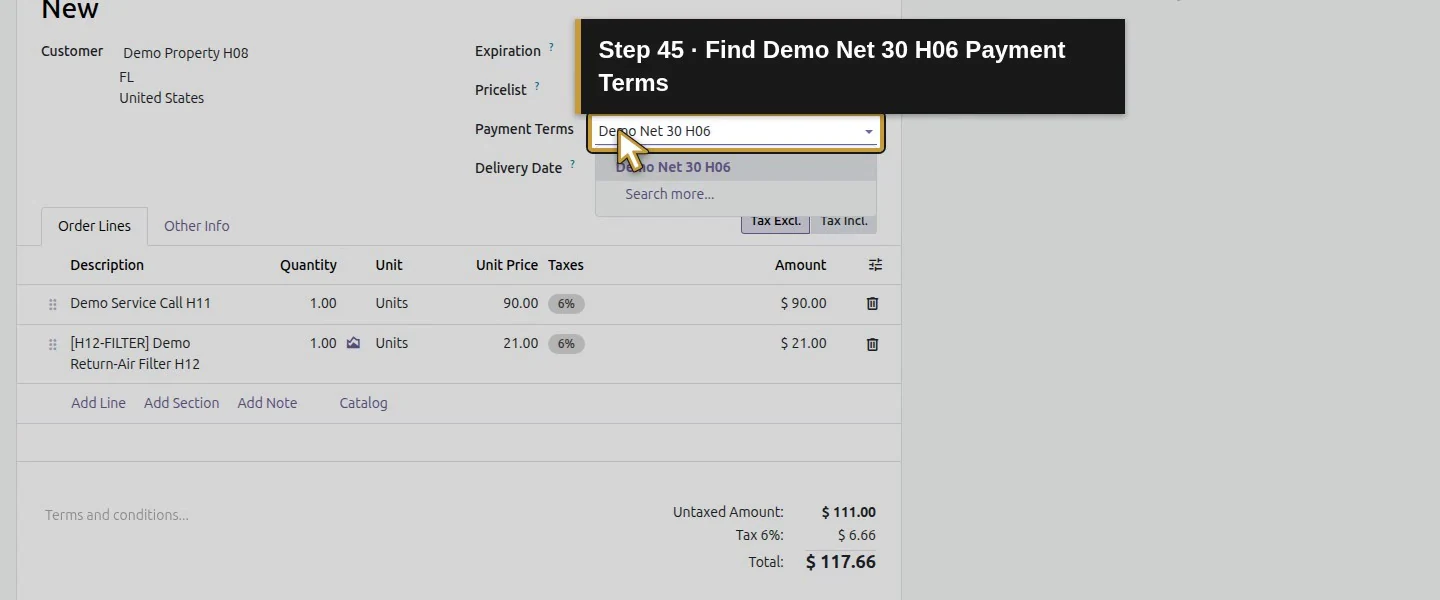1440x600 pixels.
Task: Click United States in customer address
Action: [161, 98]
